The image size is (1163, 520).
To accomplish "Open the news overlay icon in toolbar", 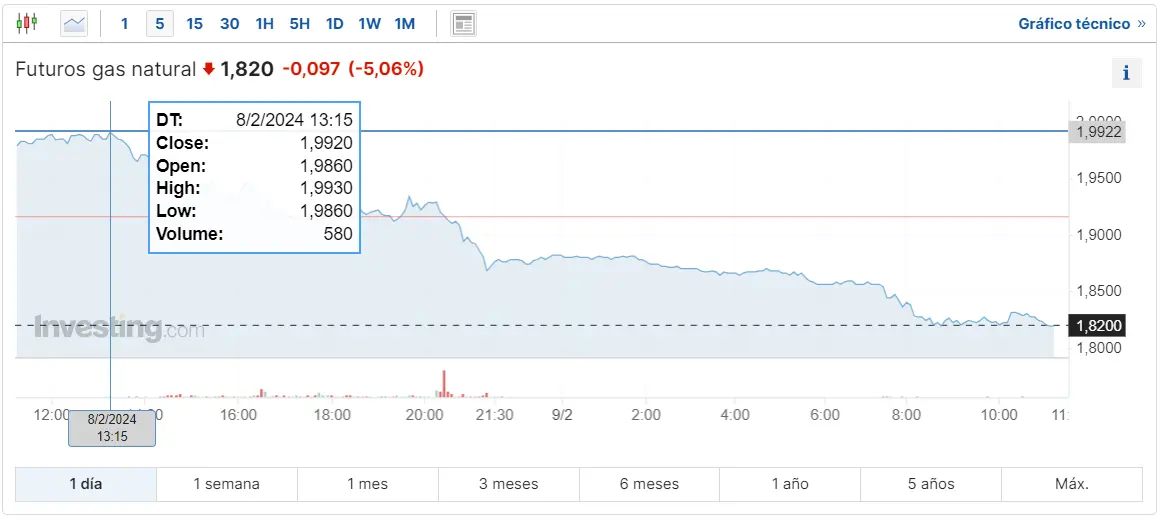I will pos(463,23).
